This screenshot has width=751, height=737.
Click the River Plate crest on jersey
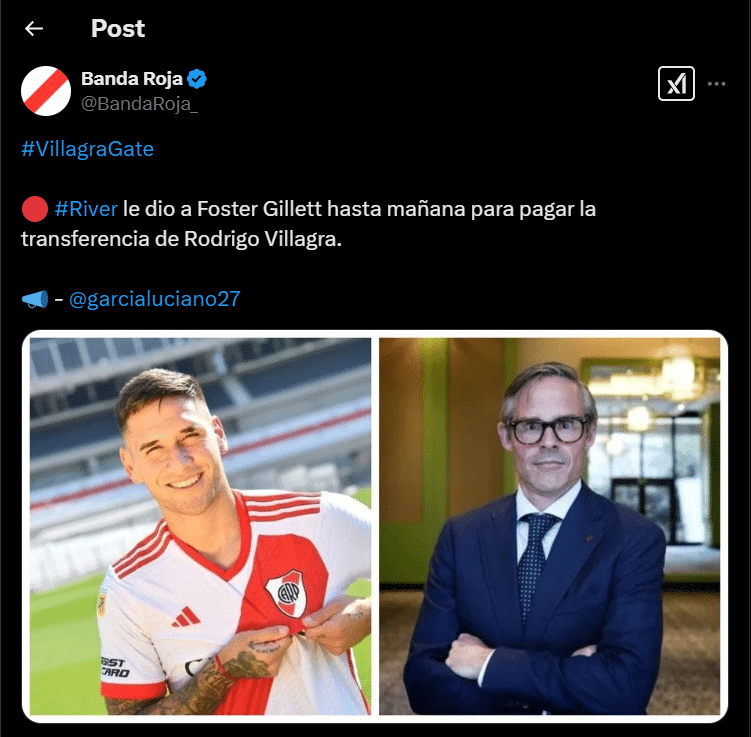coord(287,593)
